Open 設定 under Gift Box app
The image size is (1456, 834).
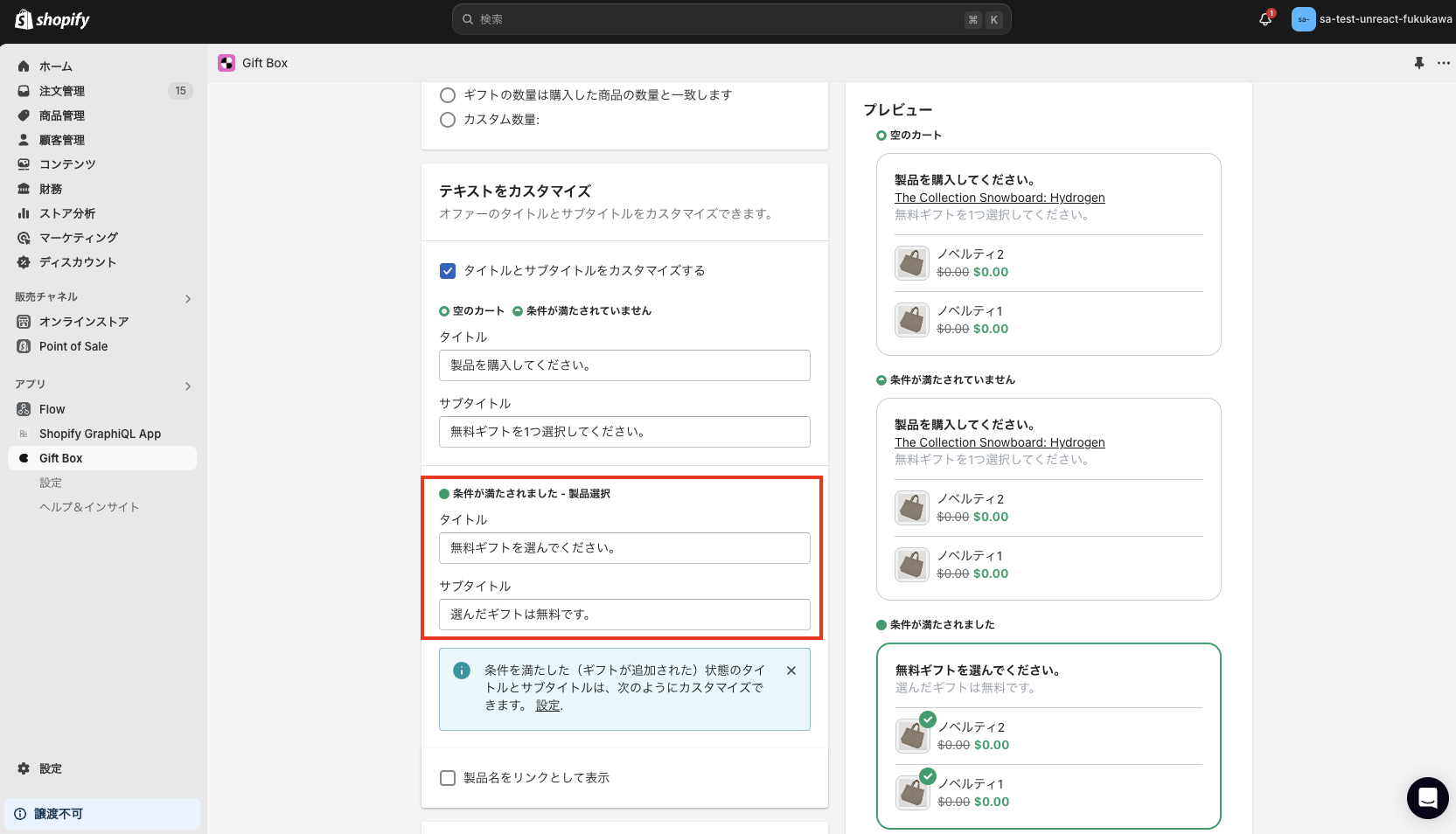coord(51,483)
